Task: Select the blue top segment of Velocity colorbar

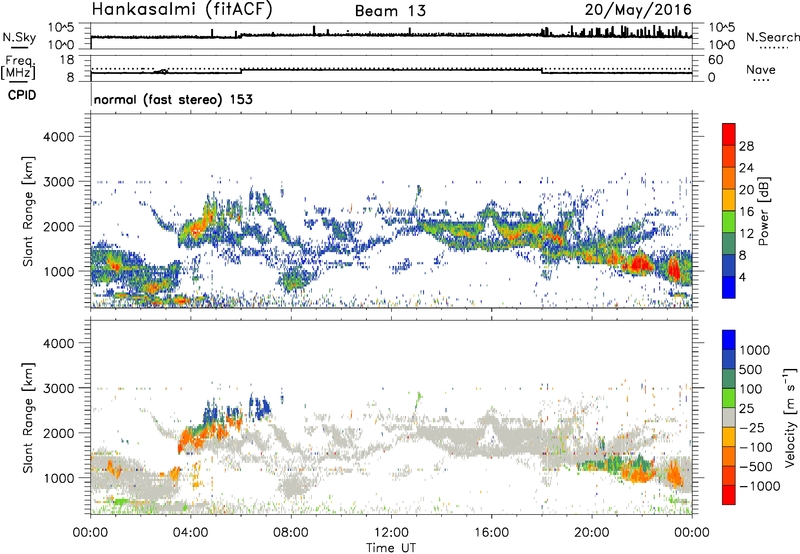Action: (729, 340)
